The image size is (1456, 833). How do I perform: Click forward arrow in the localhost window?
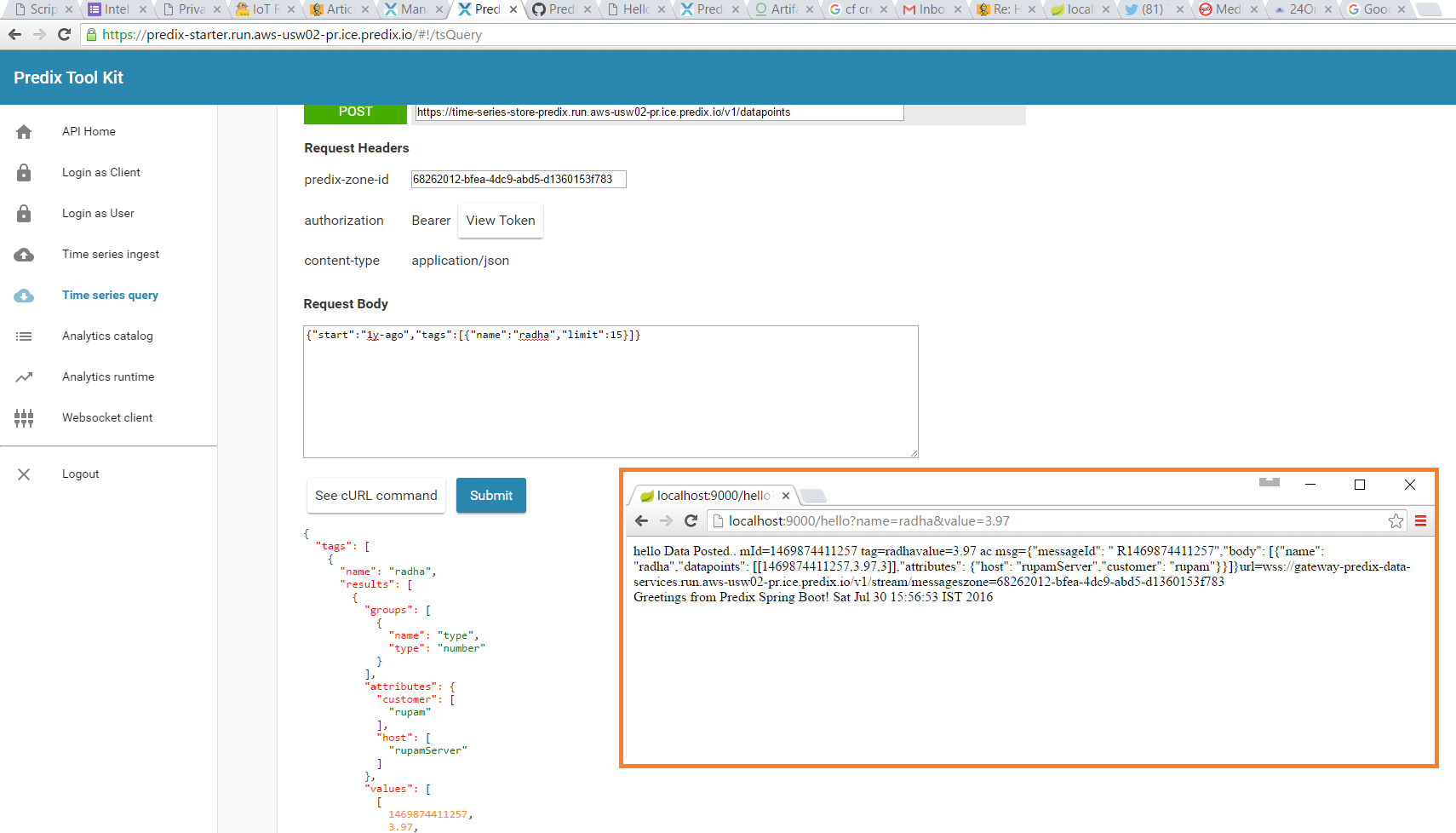(667, 521)
